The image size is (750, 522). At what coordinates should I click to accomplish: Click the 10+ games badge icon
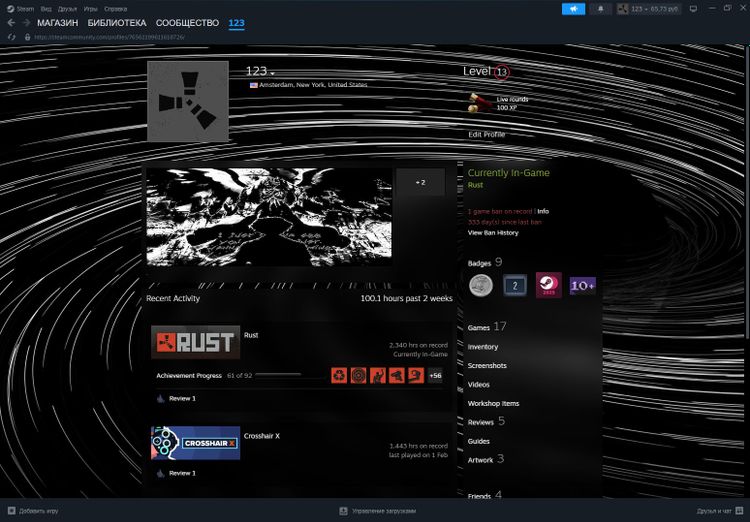coord(583,285)
